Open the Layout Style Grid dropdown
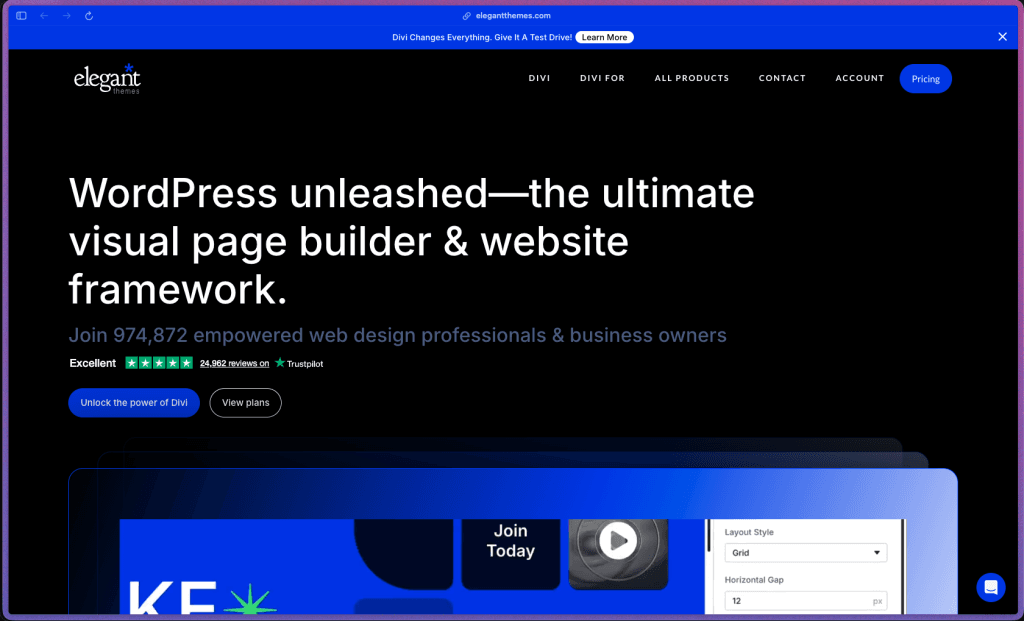Screen dimensions: 1024x621 click(805, 552)
